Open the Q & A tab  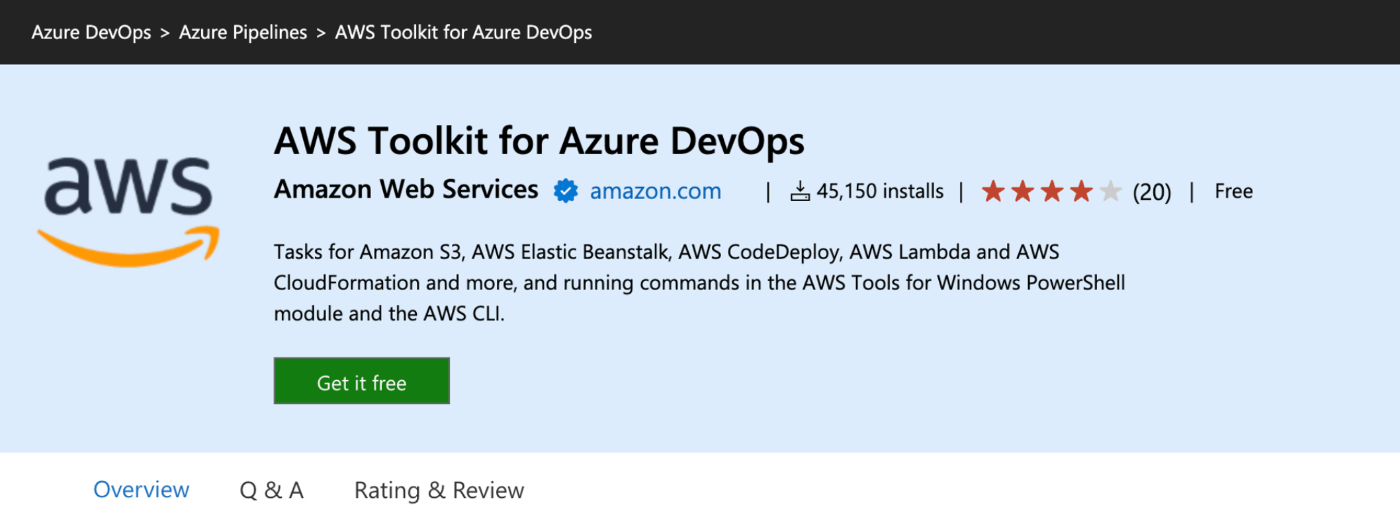pyautogui.click(x=272, y=490)
